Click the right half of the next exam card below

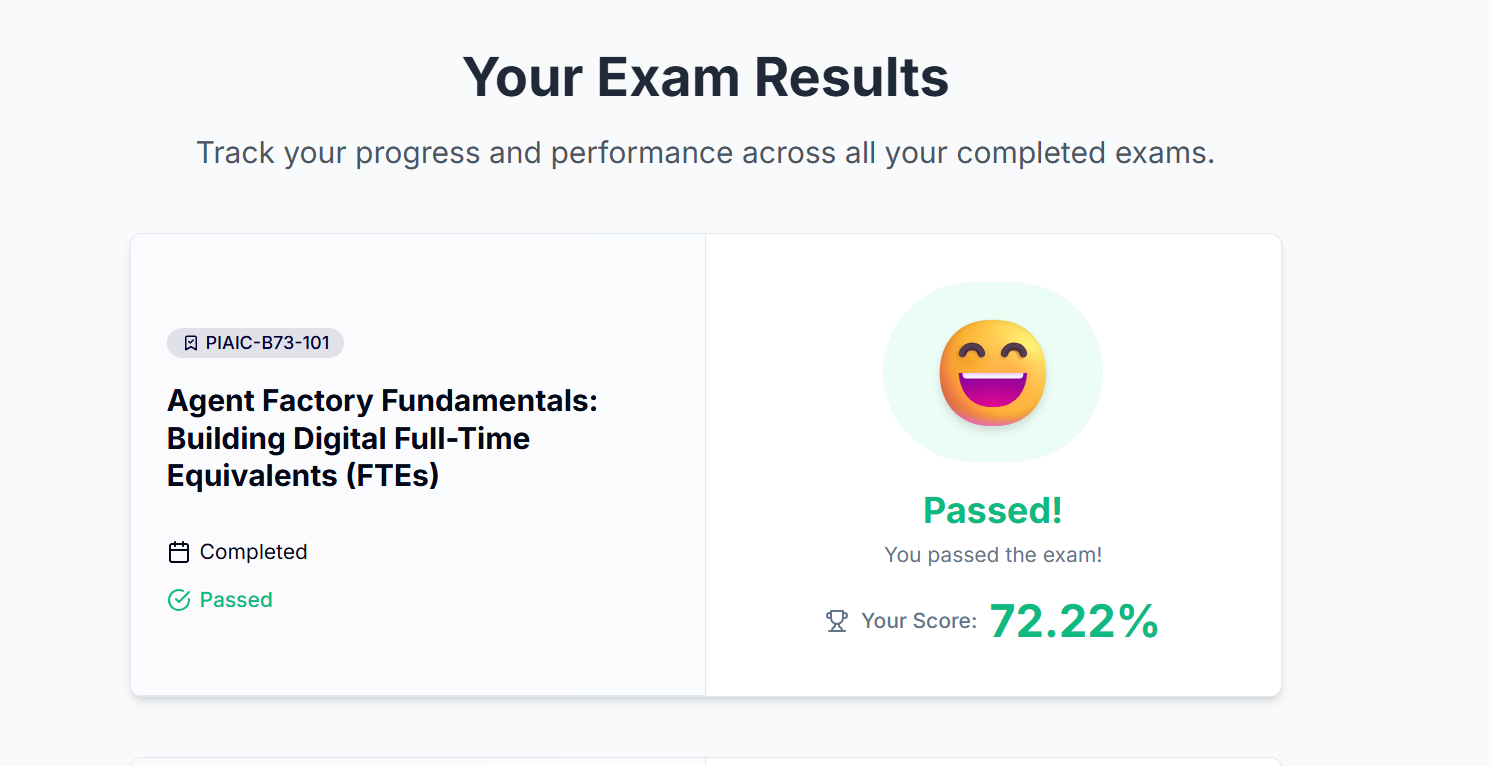click(993, 762)
